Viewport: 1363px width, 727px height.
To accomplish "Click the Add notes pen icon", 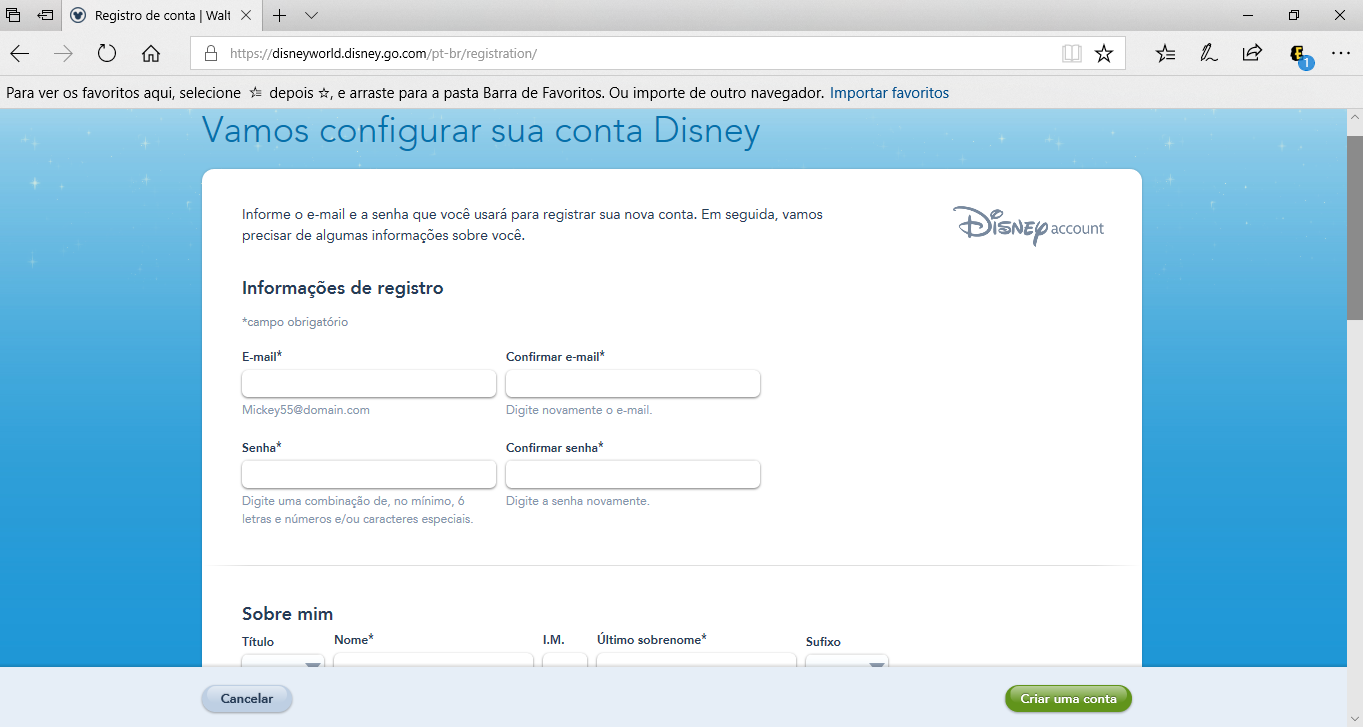I will point(1209,54).
